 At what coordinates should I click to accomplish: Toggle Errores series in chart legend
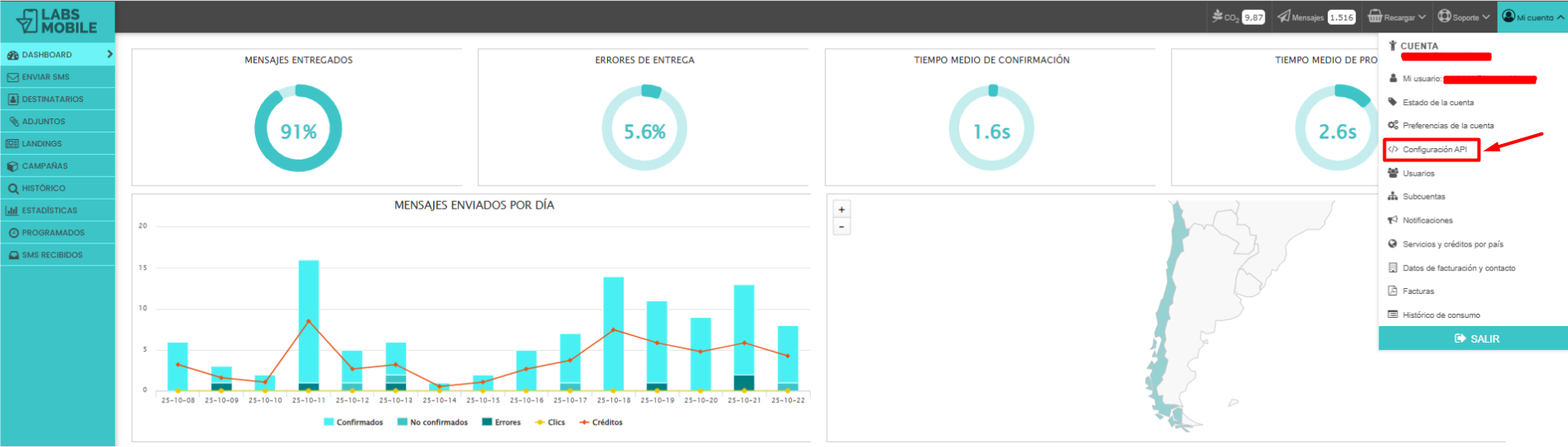501,422
